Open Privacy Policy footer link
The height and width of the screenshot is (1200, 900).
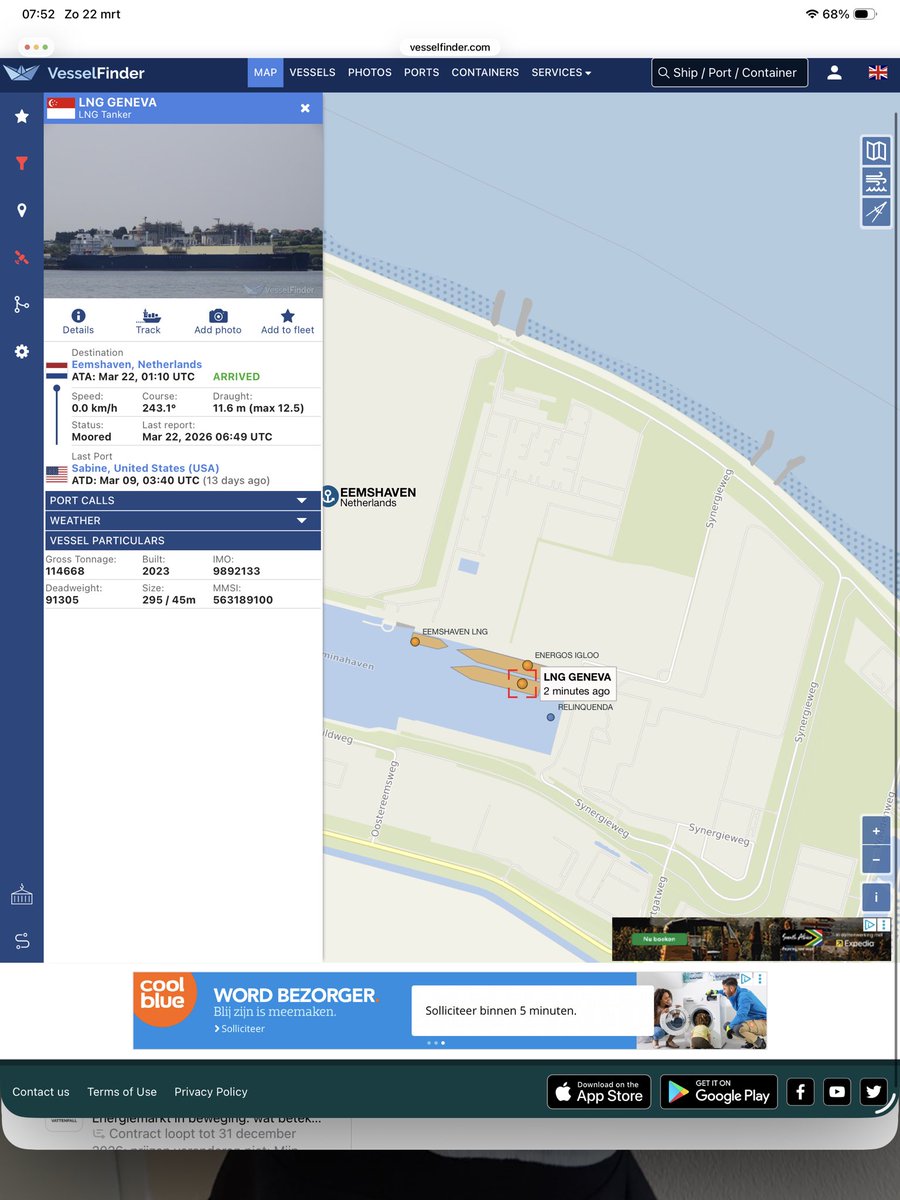(x=211, y=1092)
